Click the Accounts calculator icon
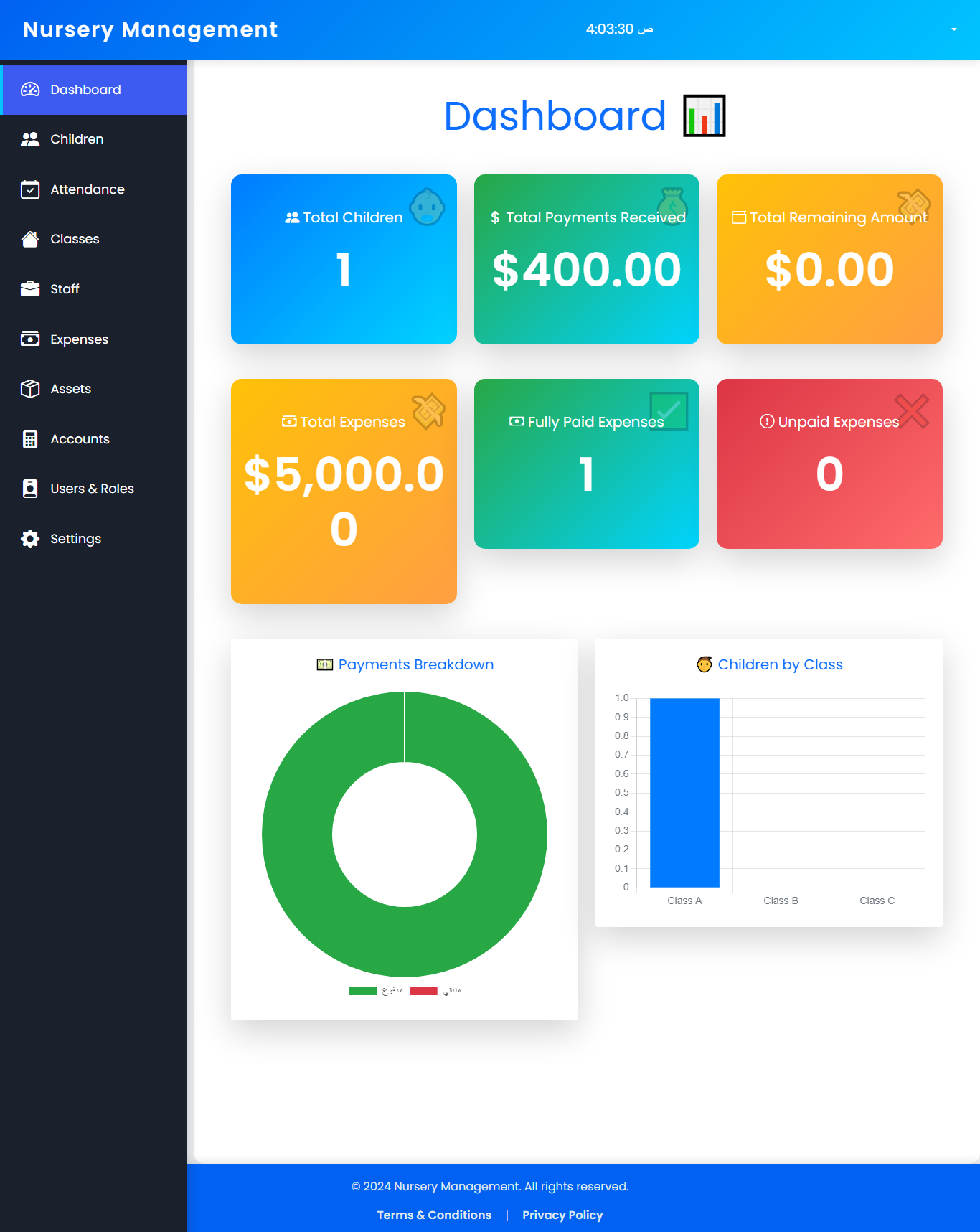The image size is (980, 1232). click(x=30, y=439)
